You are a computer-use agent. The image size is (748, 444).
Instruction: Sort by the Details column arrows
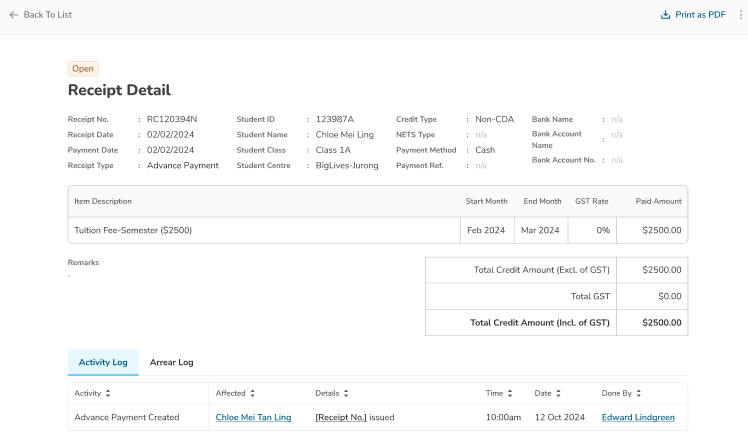click(x=346, y=393)
